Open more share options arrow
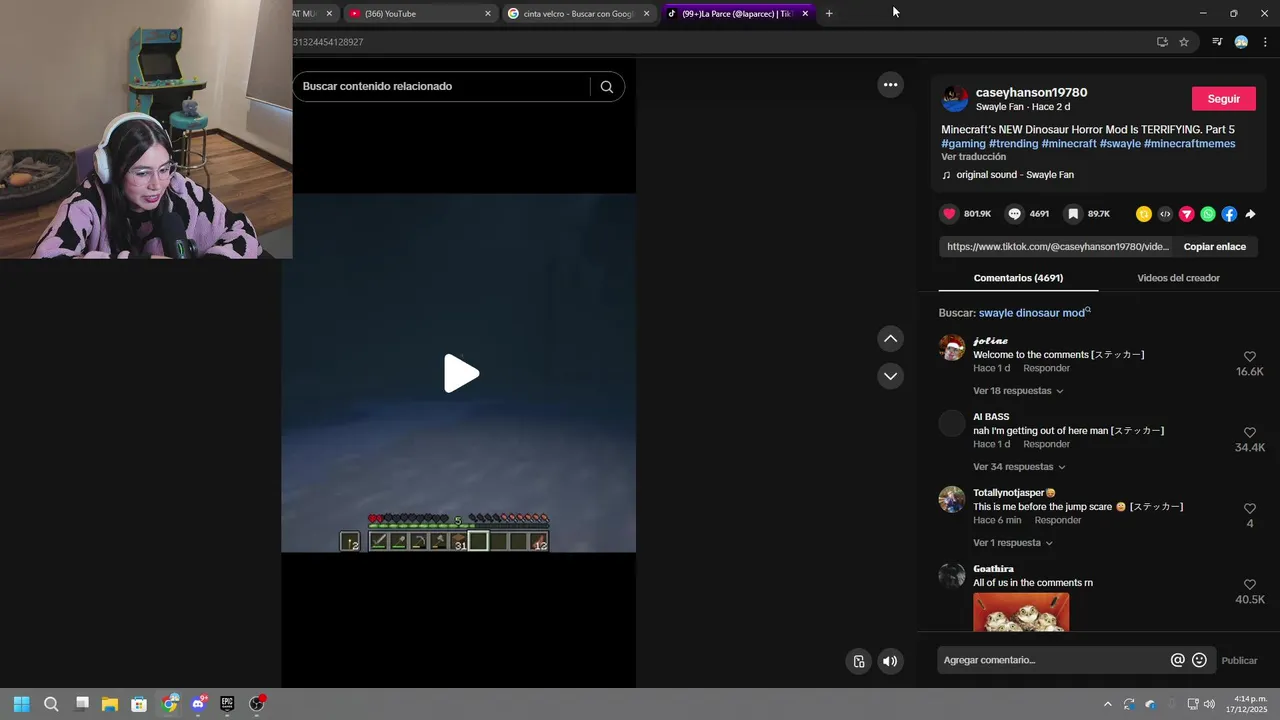The width and height of the screenshot is (1280, 720). tap(1250, 214)
